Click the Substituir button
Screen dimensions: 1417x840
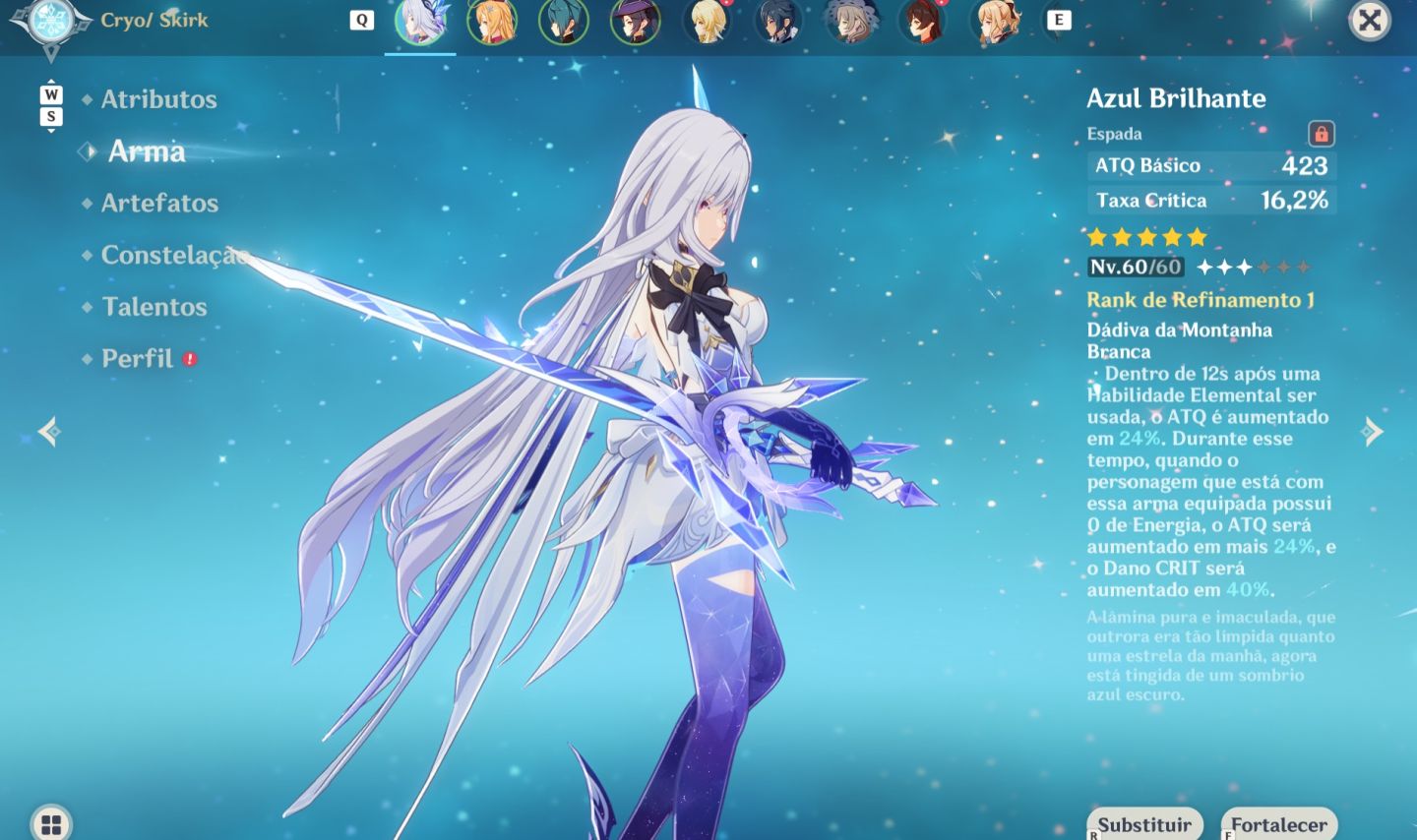coord(1144,824)
